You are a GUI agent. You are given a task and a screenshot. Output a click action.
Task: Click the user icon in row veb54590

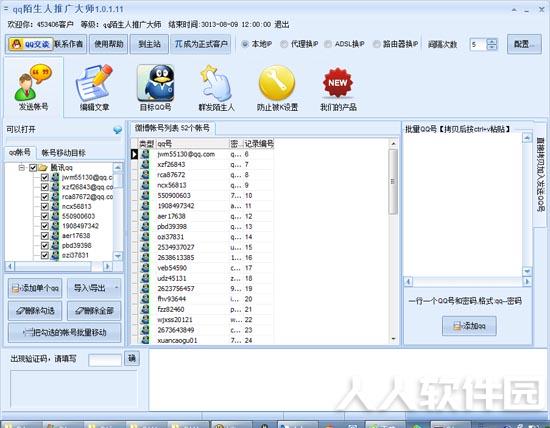pyautogui.click(x=145, y=268)
